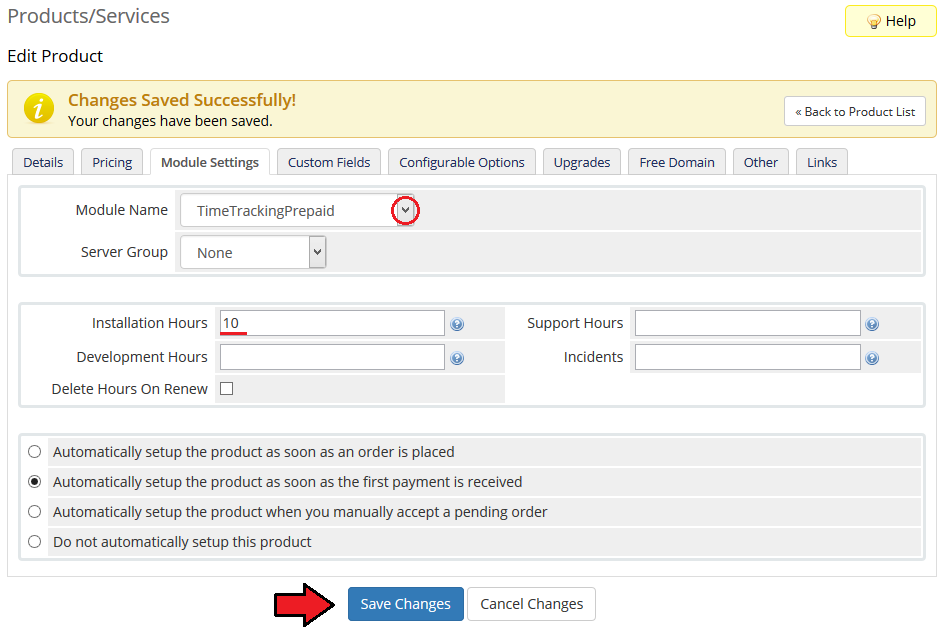Screen dimensions: 949x630
Task: Select setup when manually accepting pending order
Action: click(x=34, y=511)
